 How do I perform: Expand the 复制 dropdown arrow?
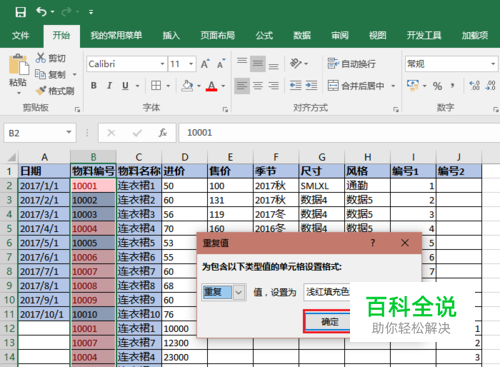pyautogui.click(x=75, y=74)
